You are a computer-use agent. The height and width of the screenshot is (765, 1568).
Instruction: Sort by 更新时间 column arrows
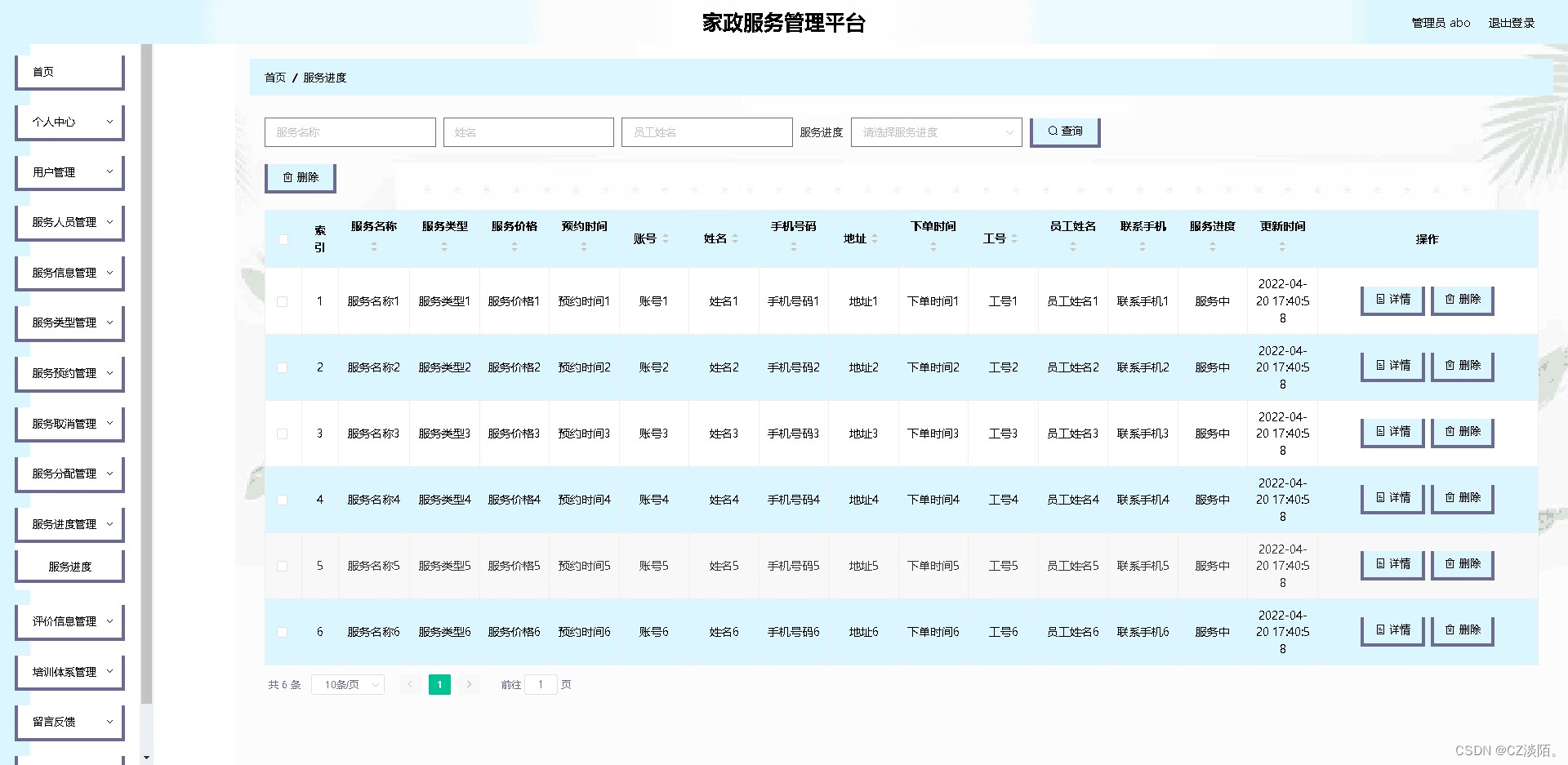[x=1282, y=247]
